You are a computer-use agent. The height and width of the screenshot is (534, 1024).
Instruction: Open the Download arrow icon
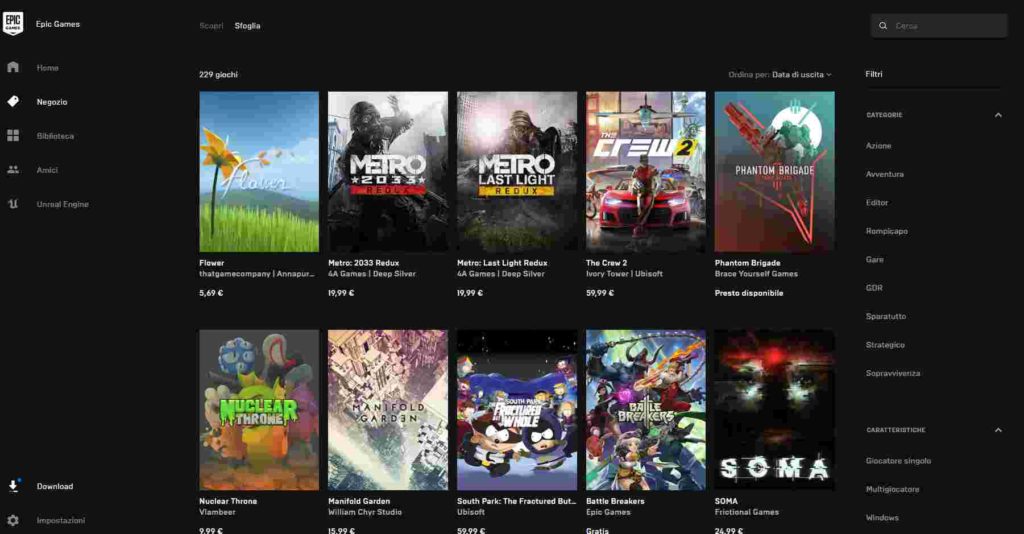click(x=13, y=486)
